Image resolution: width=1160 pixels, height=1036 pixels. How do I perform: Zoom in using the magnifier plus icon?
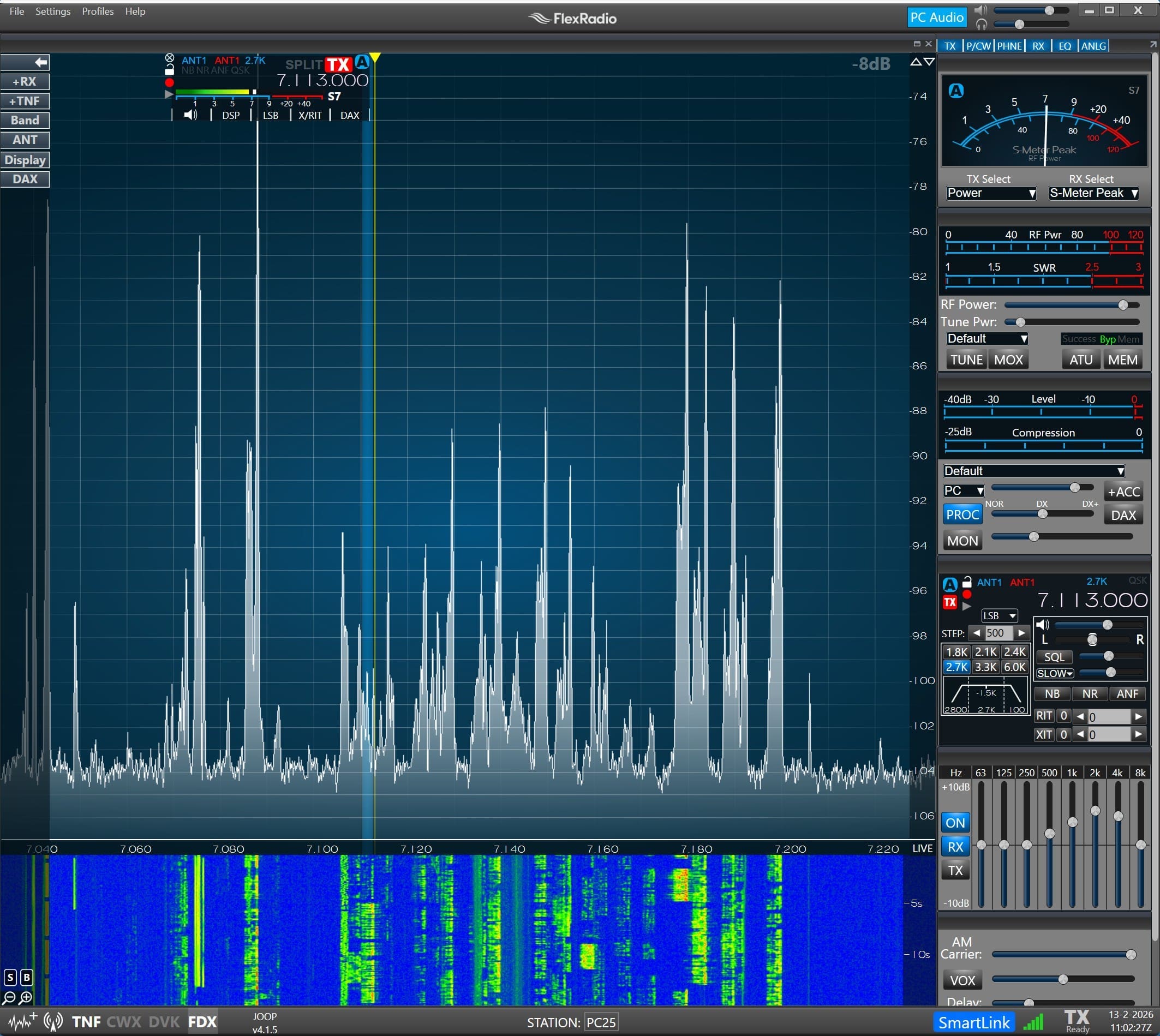[26, 998]
